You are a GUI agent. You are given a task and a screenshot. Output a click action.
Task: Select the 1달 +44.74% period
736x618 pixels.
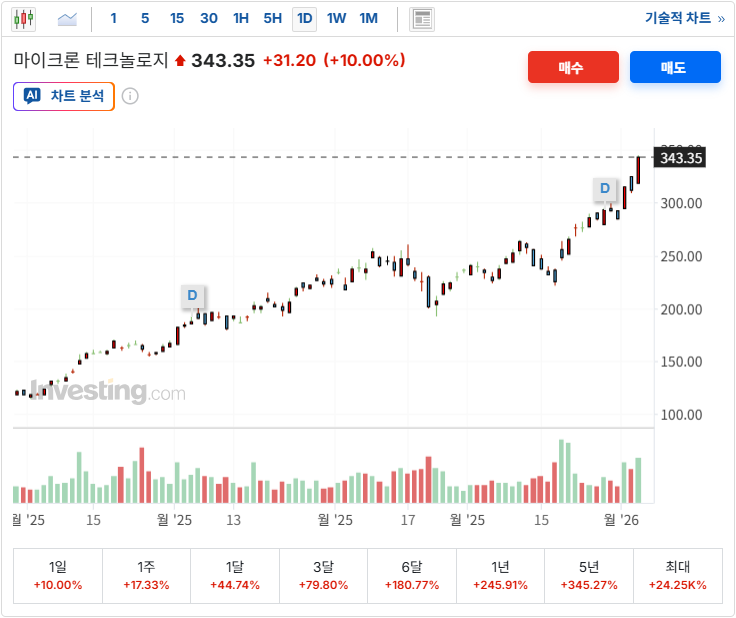[x=235, y=576]
